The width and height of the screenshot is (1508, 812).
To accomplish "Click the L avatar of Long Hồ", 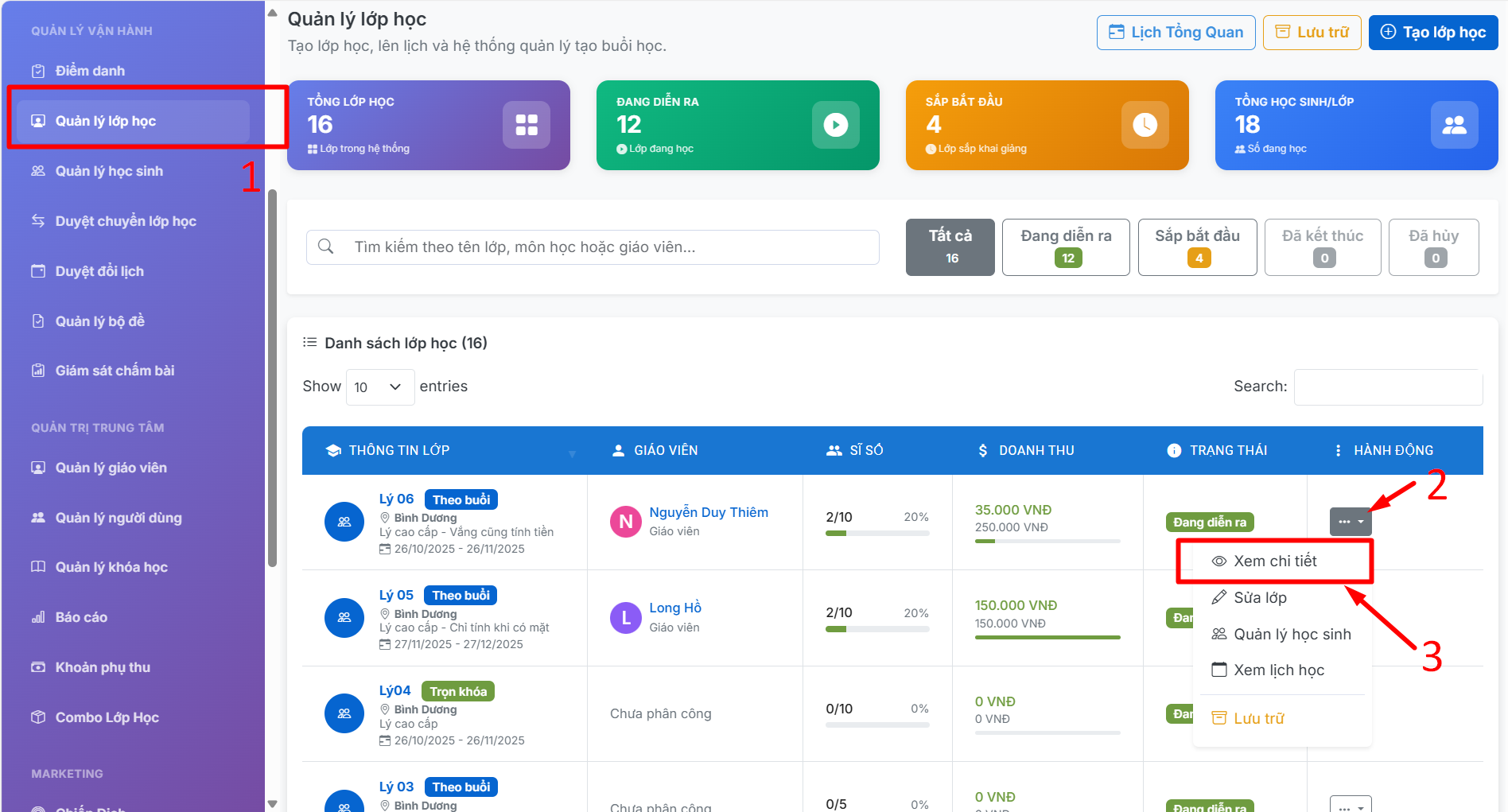I will 625,618.
